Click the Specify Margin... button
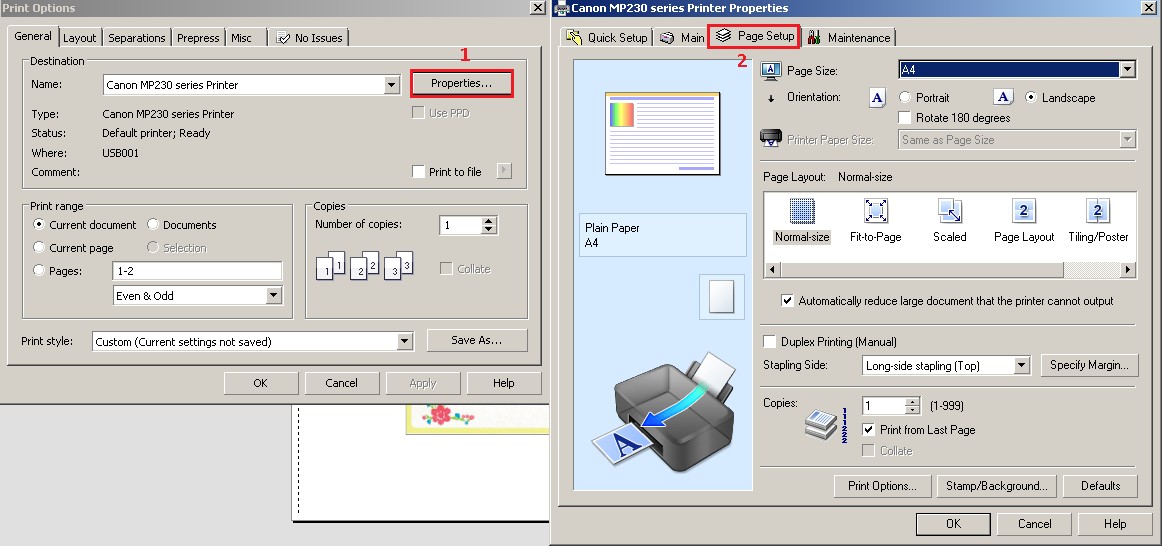Image resolution: width=1162 pixels, height=546 pixels. [1089, 364]
